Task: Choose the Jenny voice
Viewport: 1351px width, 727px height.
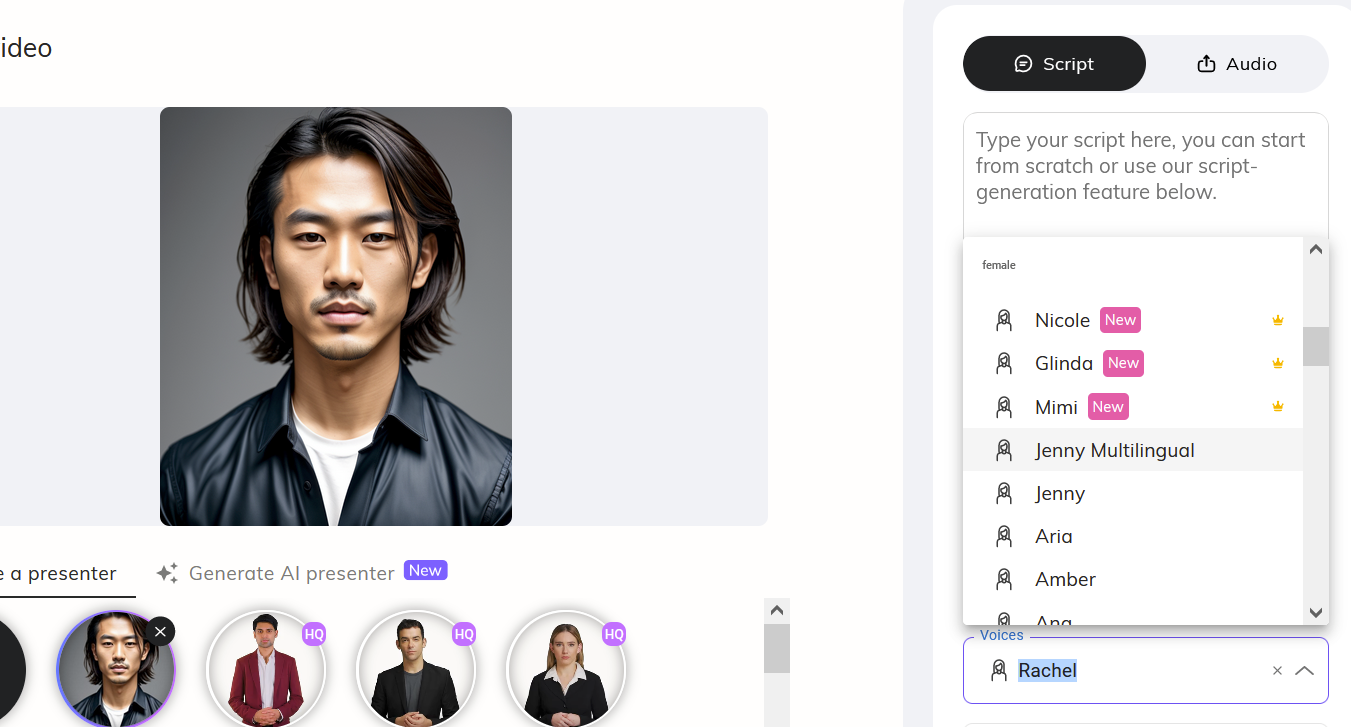Action: click(x=1133, y=493)
